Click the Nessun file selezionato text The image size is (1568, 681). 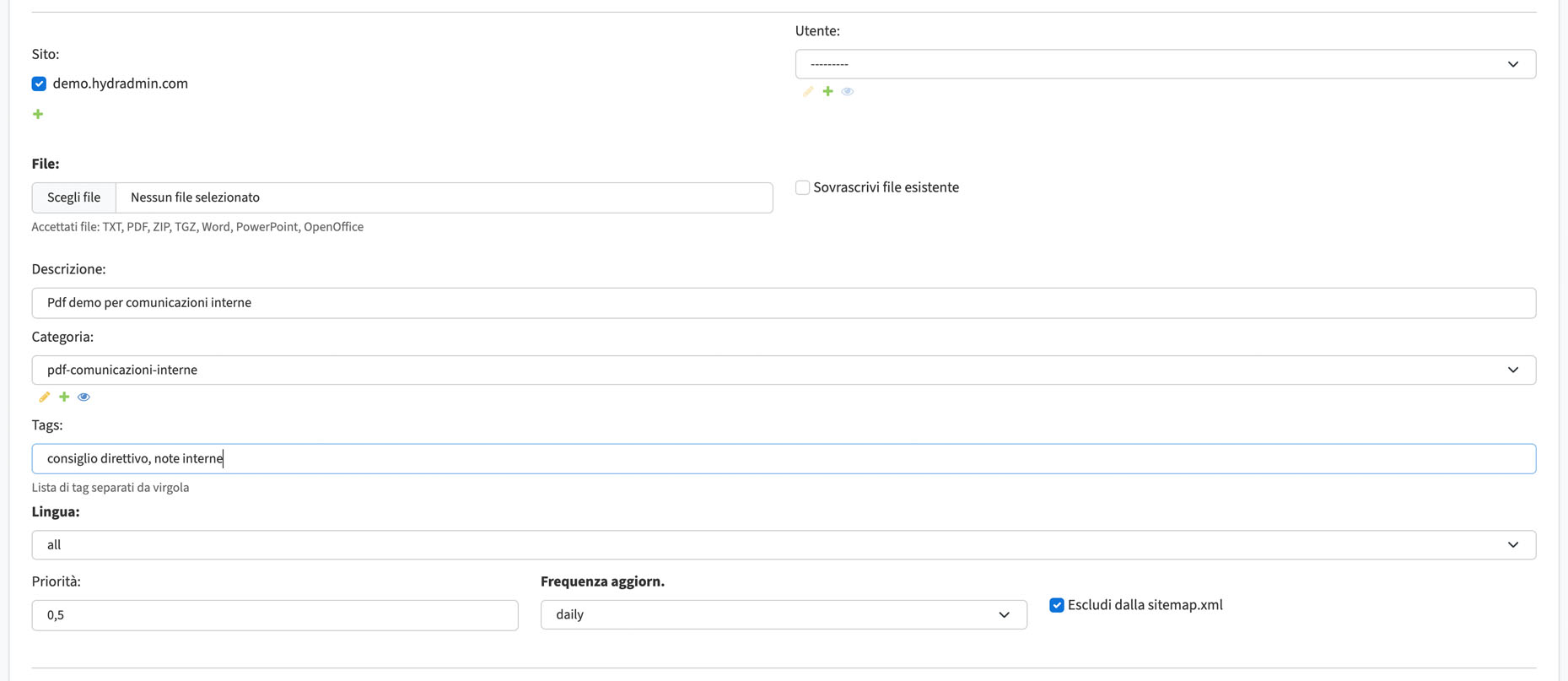tap(195, 197)
